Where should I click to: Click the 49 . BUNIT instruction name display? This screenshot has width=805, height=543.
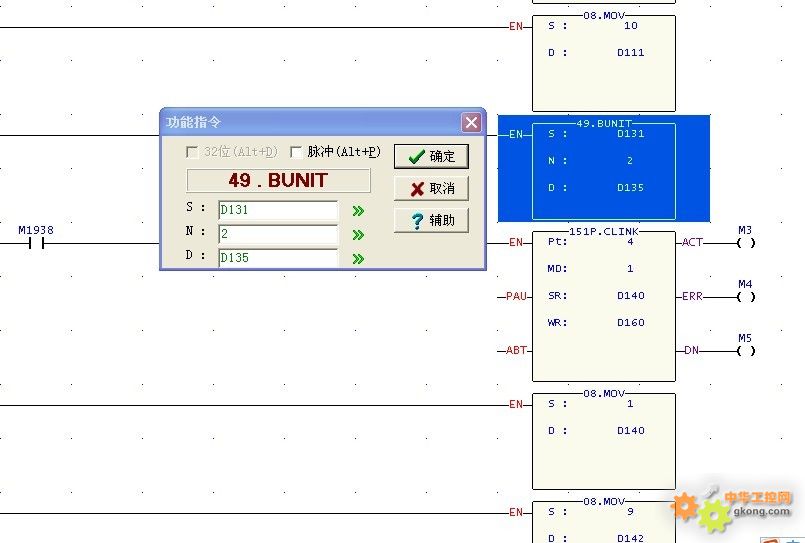[278, 180]
